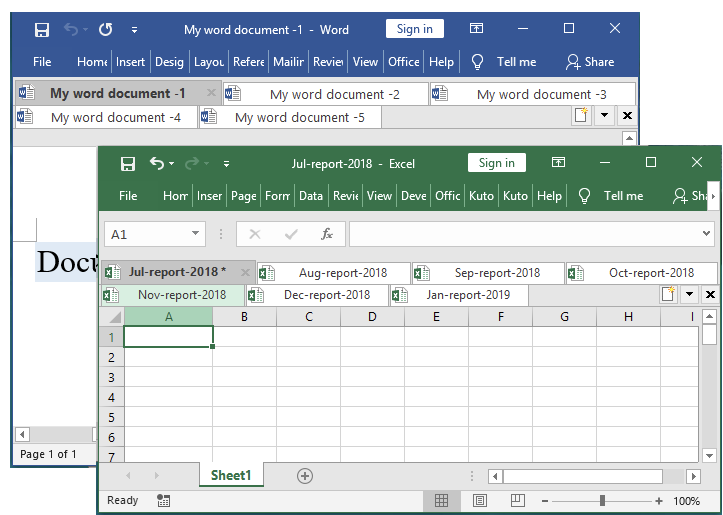Click the New sheet plus icon
723x515 pixels.
(x=305, y=475)
